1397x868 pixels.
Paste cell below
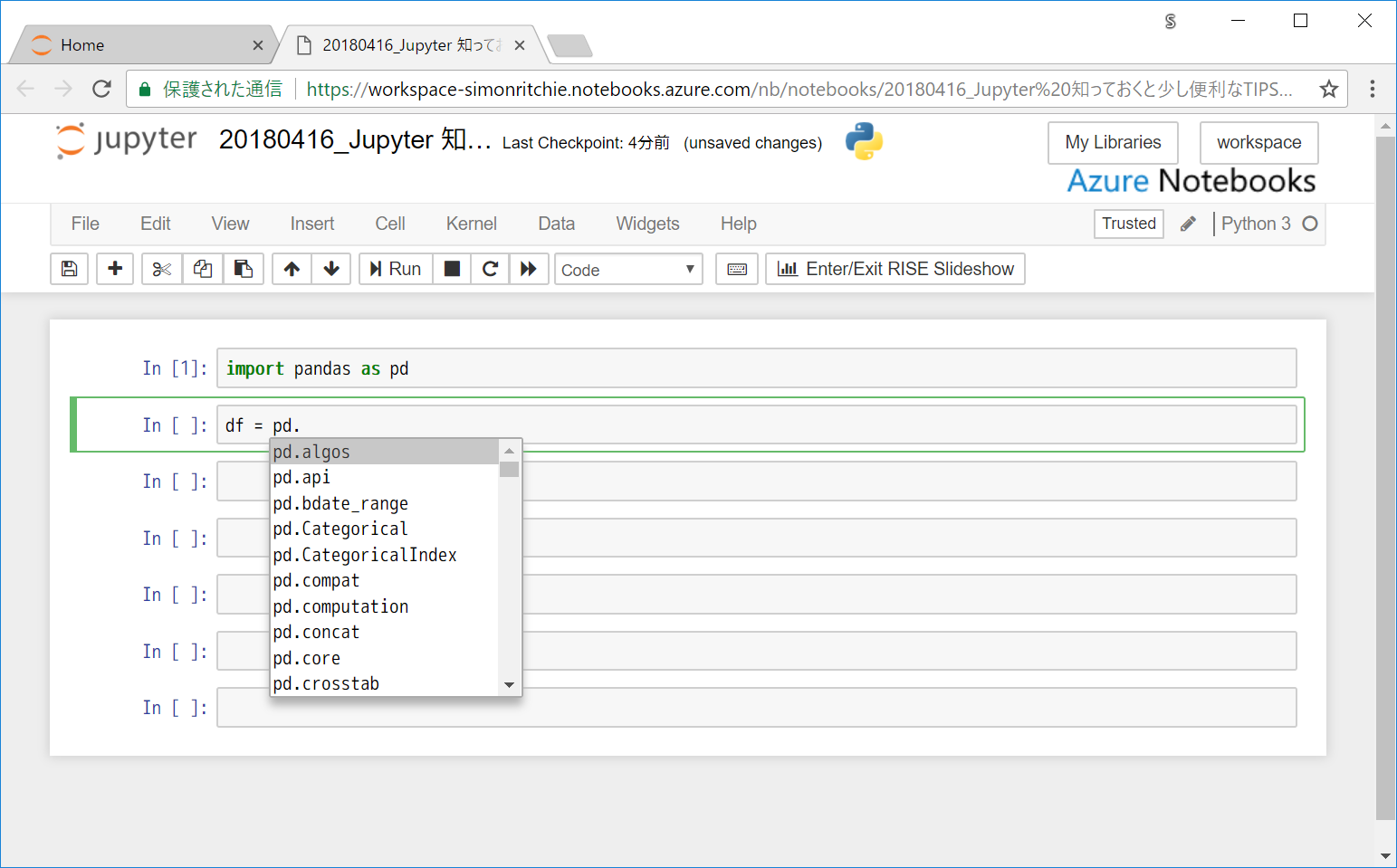pyautogui.click(x=244, y=269)
